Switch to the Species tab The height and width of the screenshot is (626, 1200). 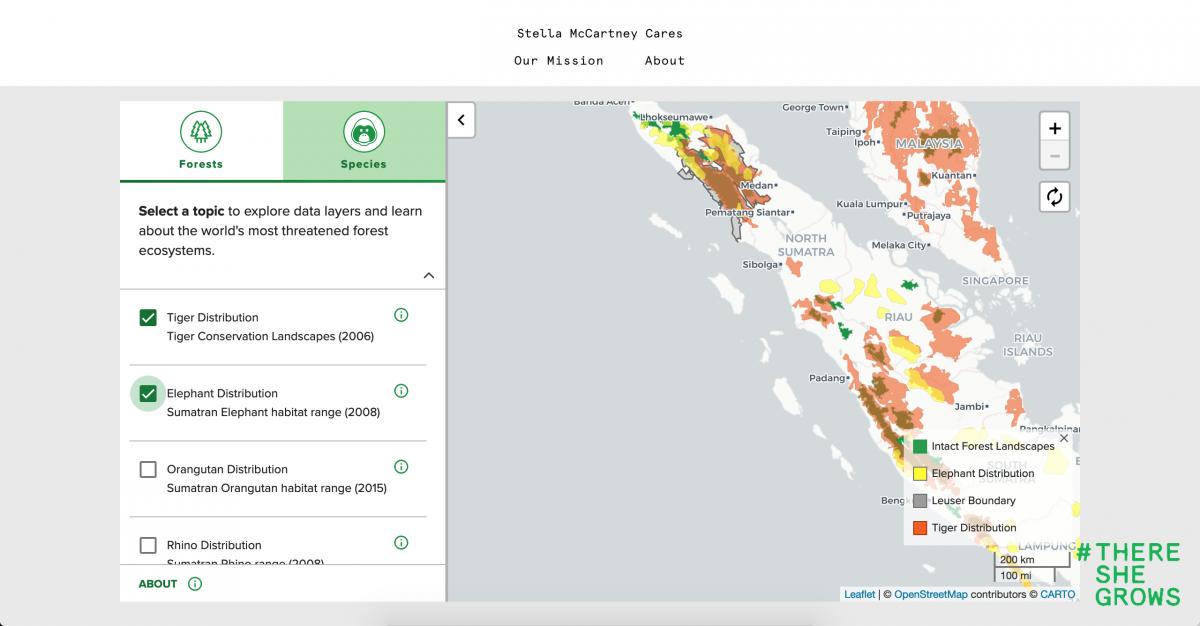click(x=364, y=140)
